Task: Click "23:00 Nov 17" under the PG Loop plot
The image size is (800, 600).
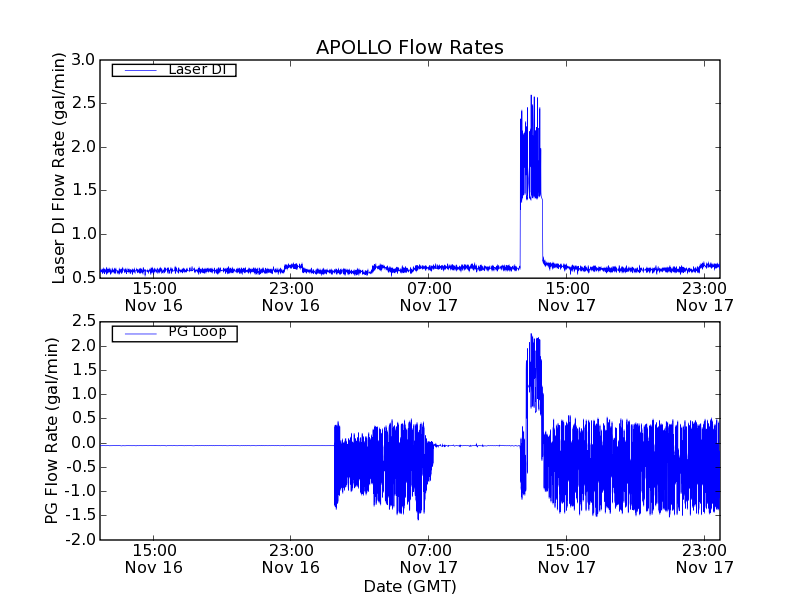Action: click(705, 559)
